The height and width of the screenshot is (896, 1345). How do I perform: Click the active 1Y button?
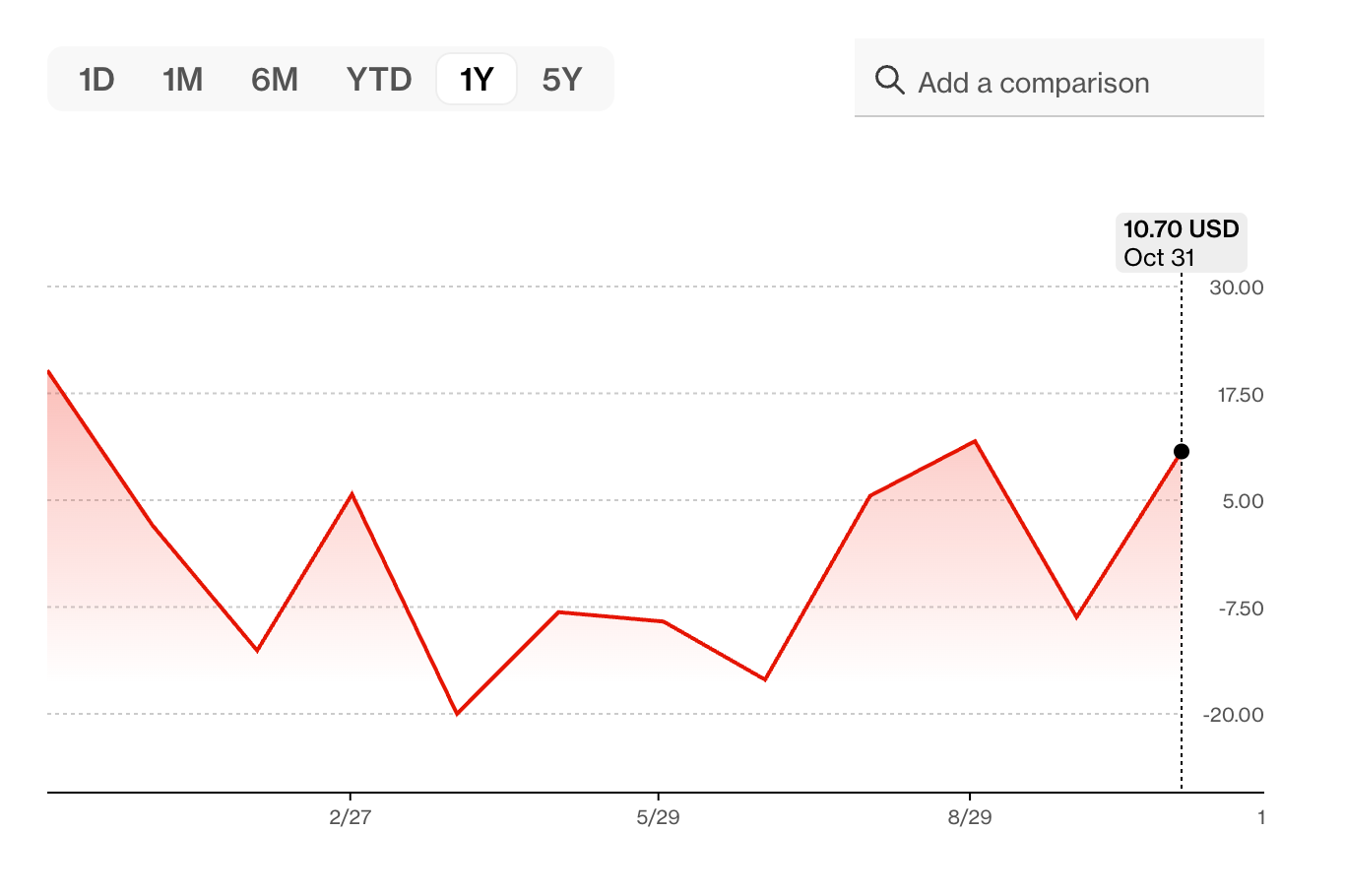click(x=476, y=79)
